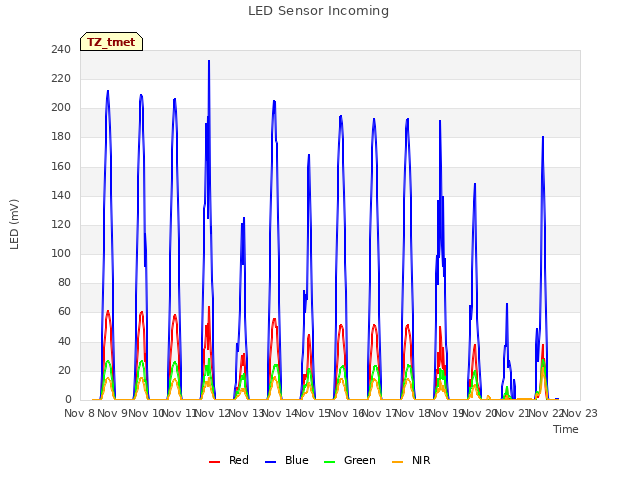Viewport: 640px width, 480px height.
Task: Toggle the Red series legend entry
Action: [x=229, y=460]
